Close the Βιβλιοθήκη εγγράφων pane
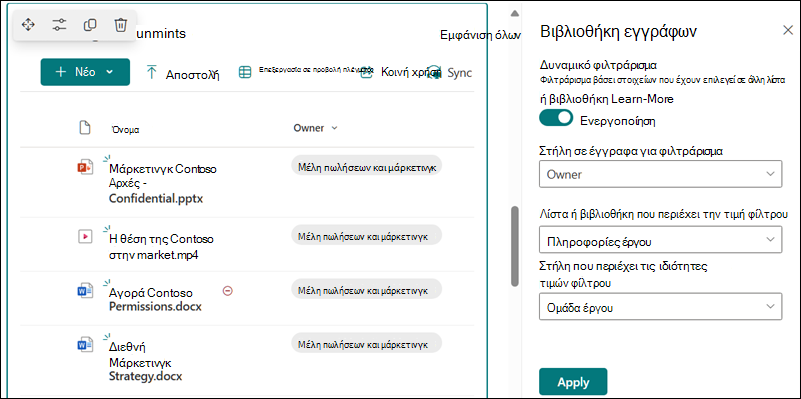 788,30
